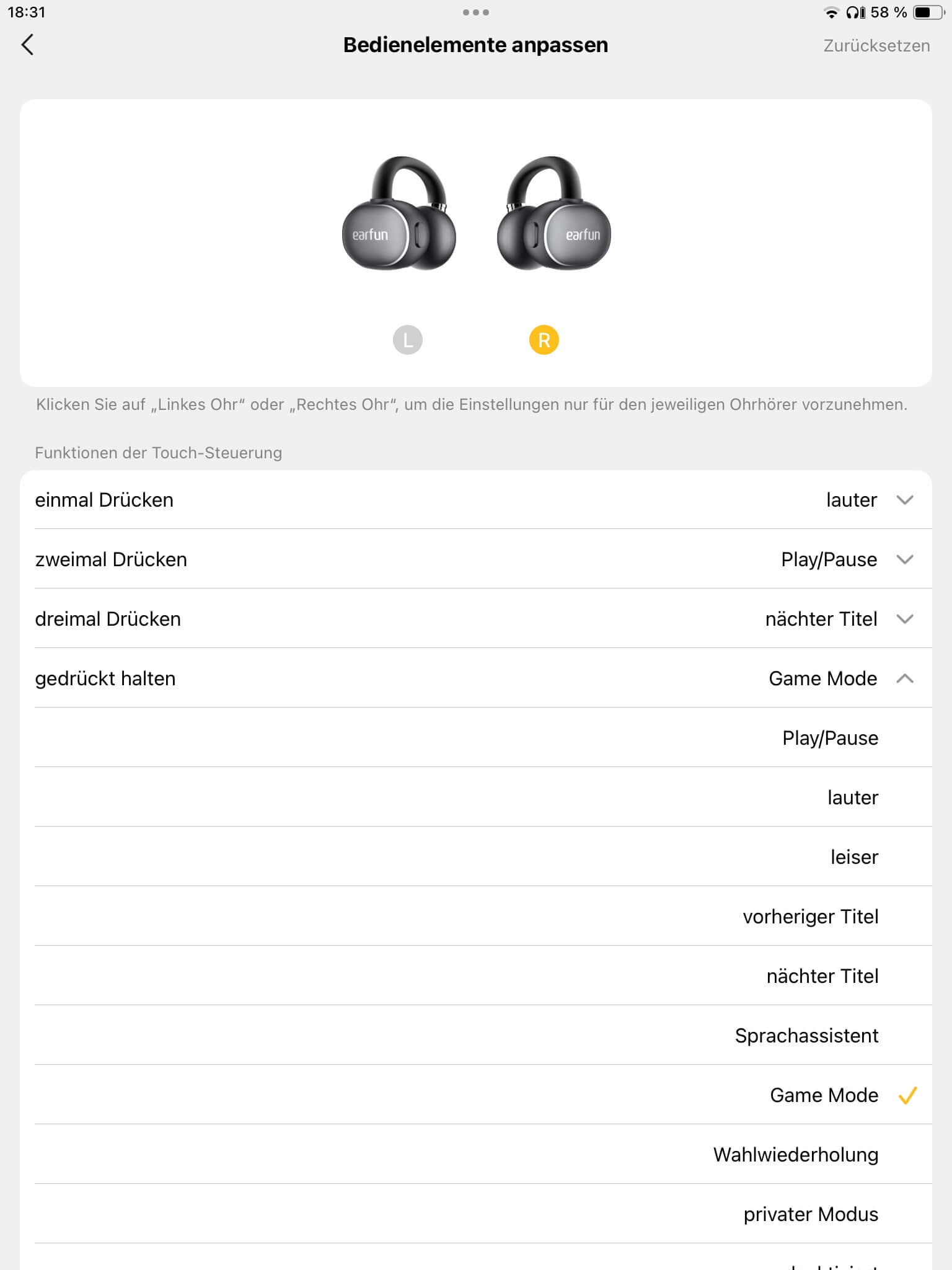Screen dimensions: 952x1270
Task: Select the right earbud R badge
Action: point(544,340)
